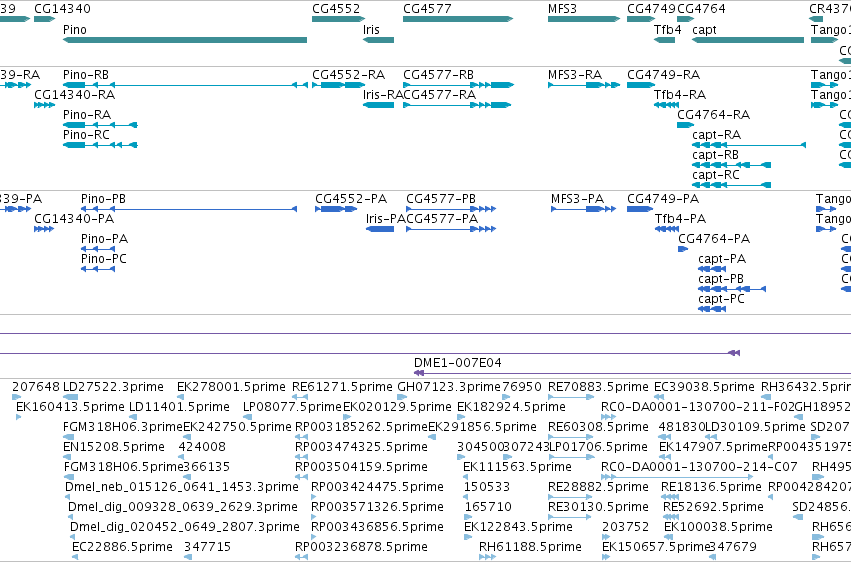Select the EC39038.5prime EST
Image resolution: width=851 pixels, height=562 pixels.
click(x=659, y=398)
